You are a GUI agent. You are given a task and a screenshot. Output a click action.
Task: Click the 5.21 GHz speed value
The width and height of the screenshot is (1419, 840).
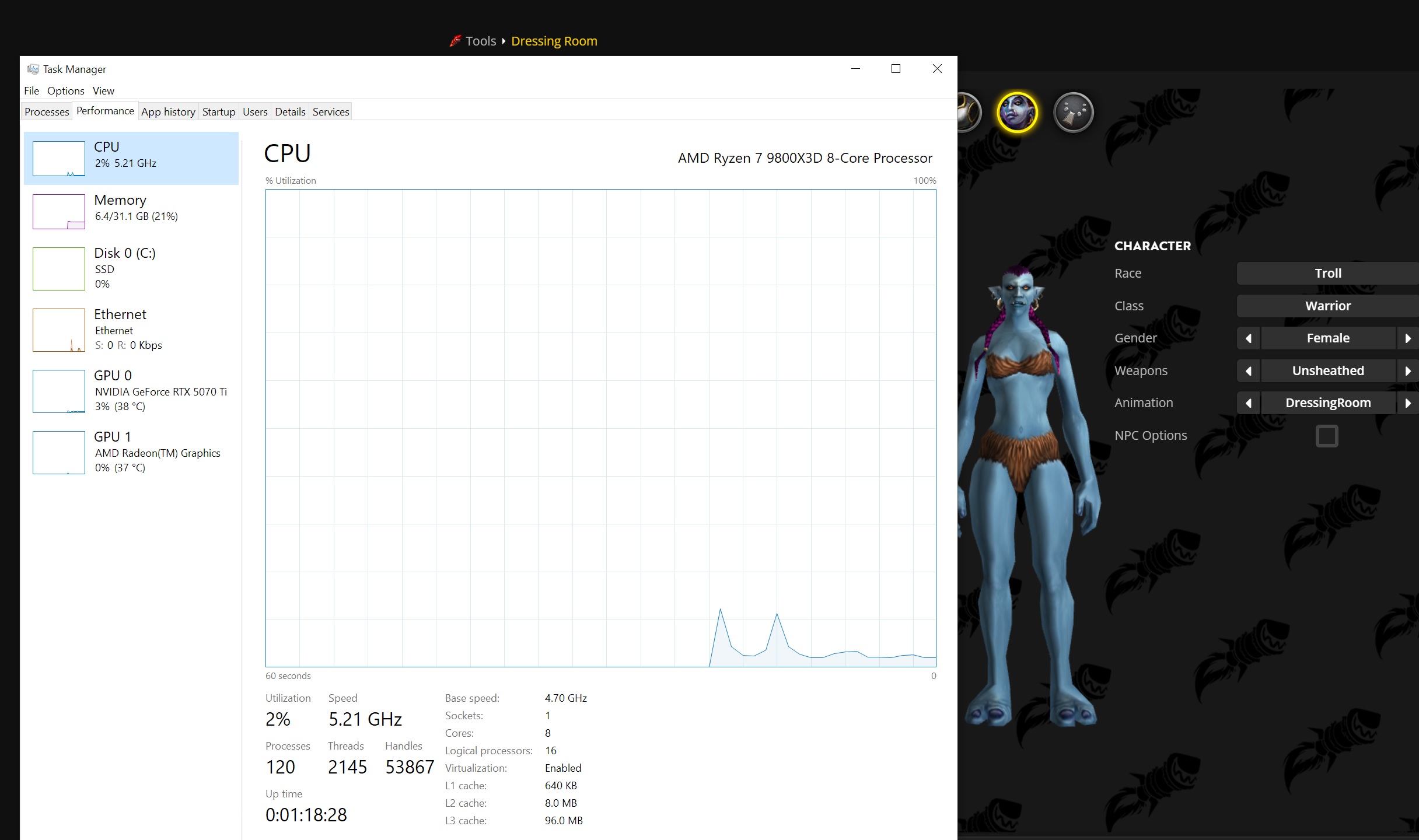click(365, 719)
